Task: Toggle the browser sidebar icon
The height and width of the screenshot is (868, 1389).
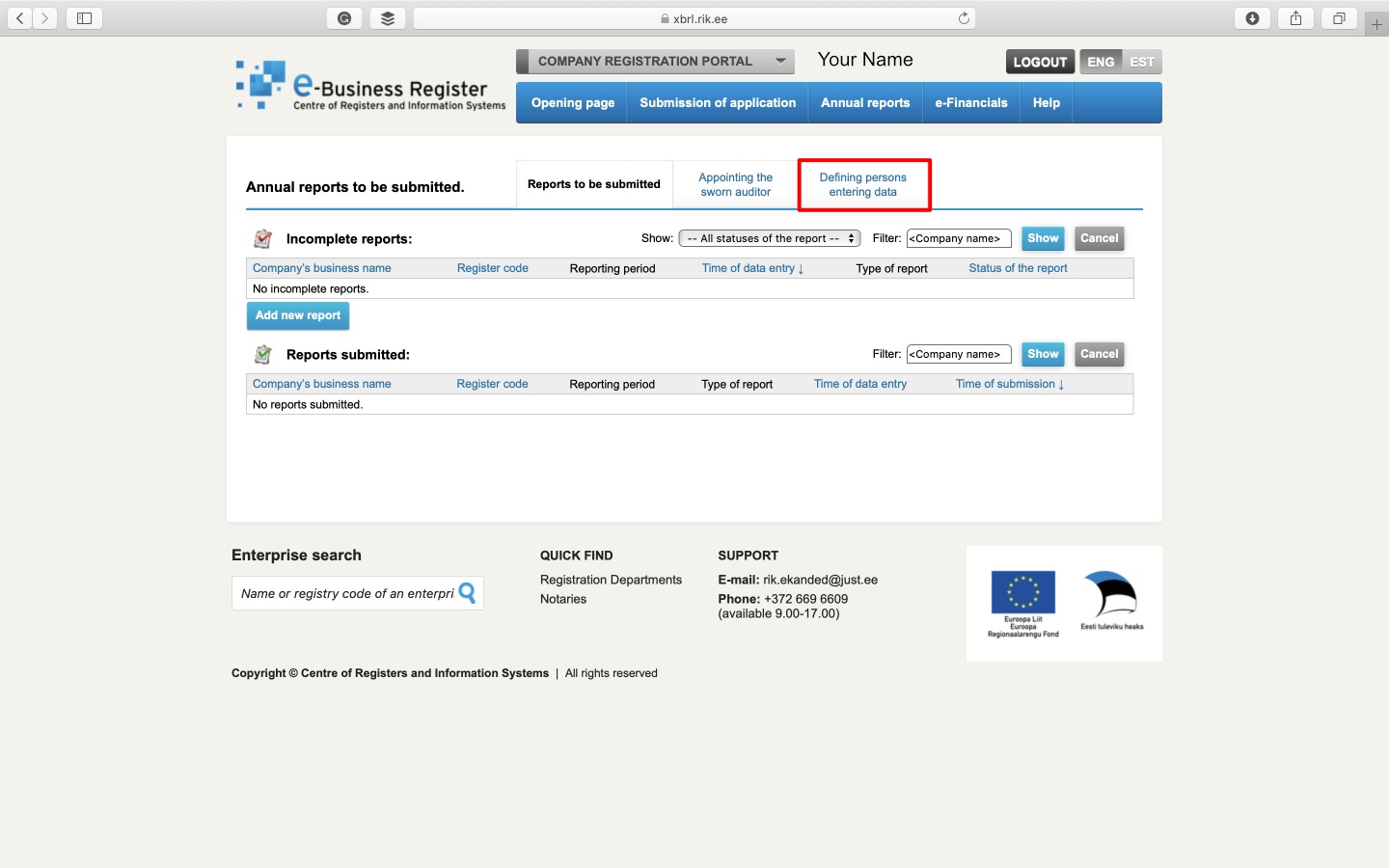Action: (x=84, y=17)
